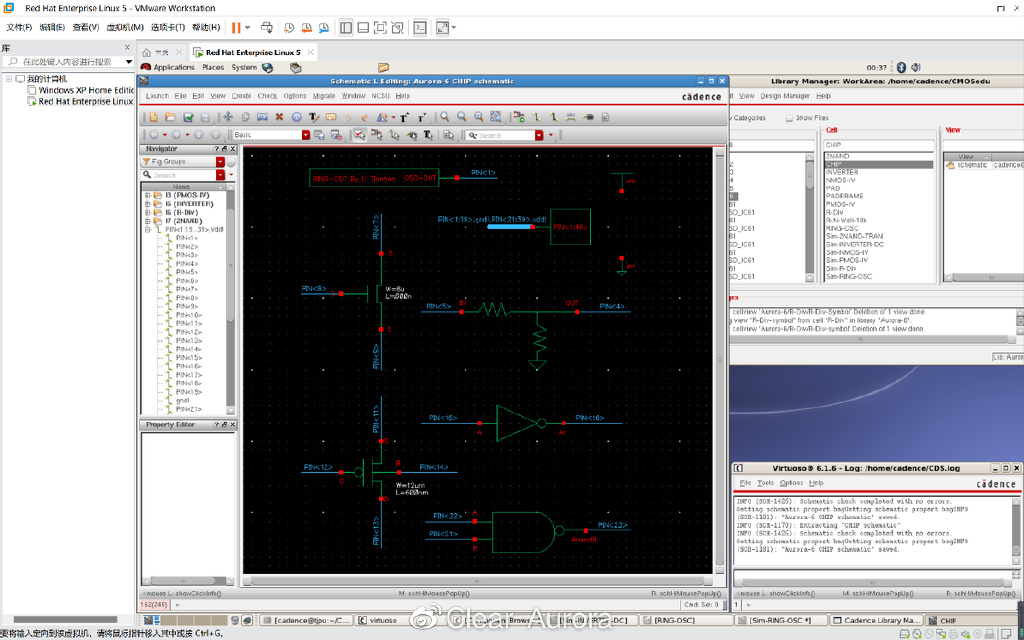The image size is (1024, 640).
Task: Click the Redo arrow icon
Action: click(x=364, y=117)
